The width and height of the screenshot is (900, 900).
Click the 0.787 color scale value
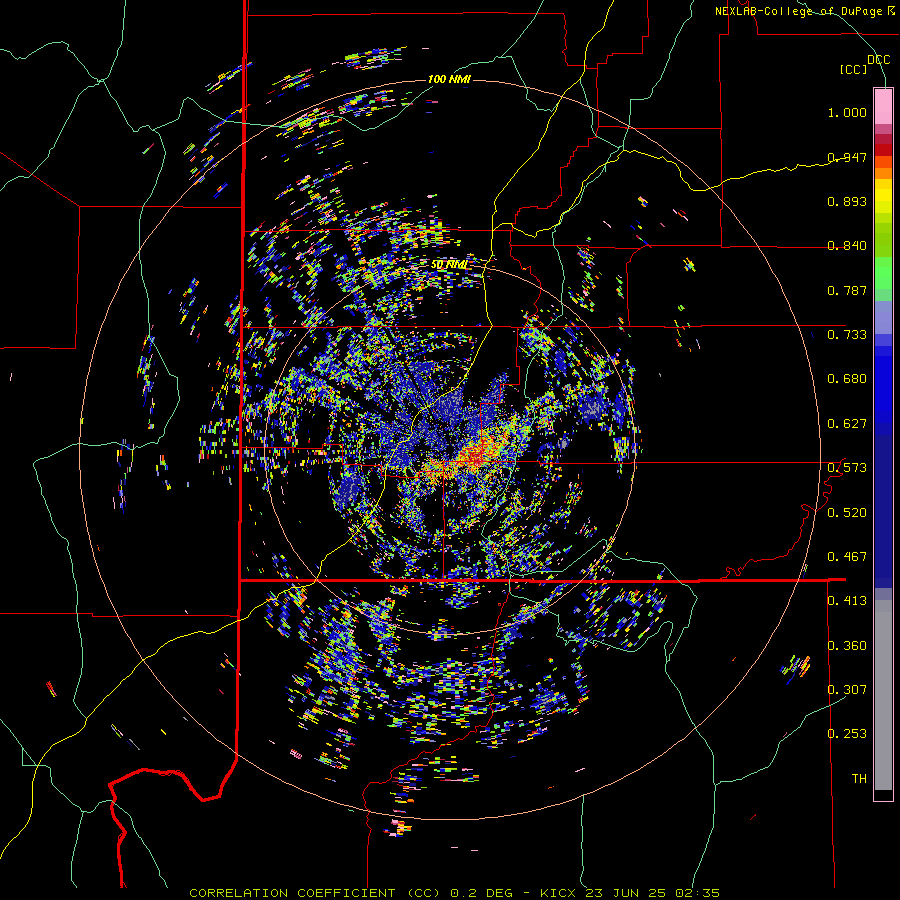(847, 290)
